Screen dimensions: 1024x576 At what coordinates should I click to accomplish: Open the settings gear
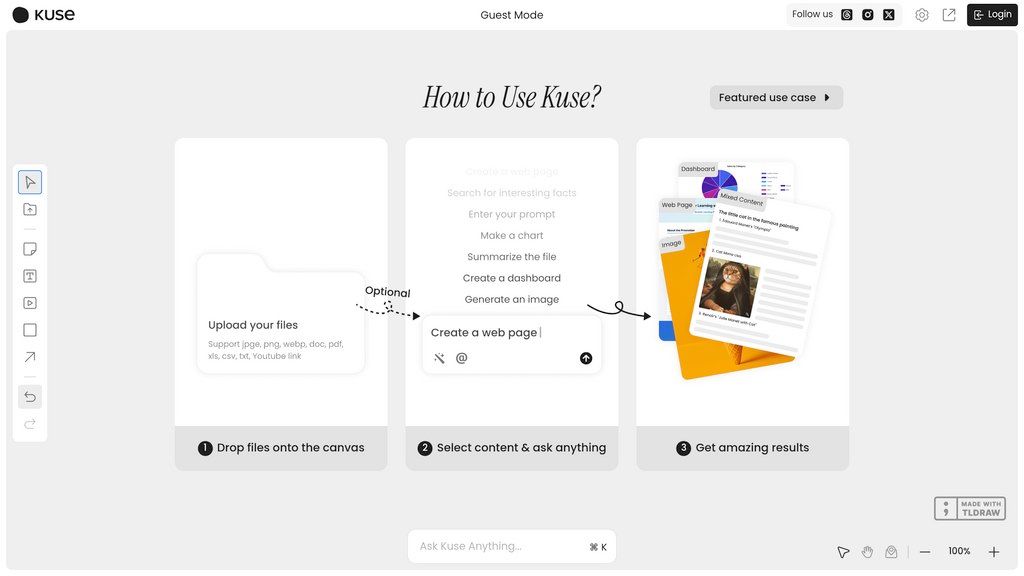coord(921,15)
